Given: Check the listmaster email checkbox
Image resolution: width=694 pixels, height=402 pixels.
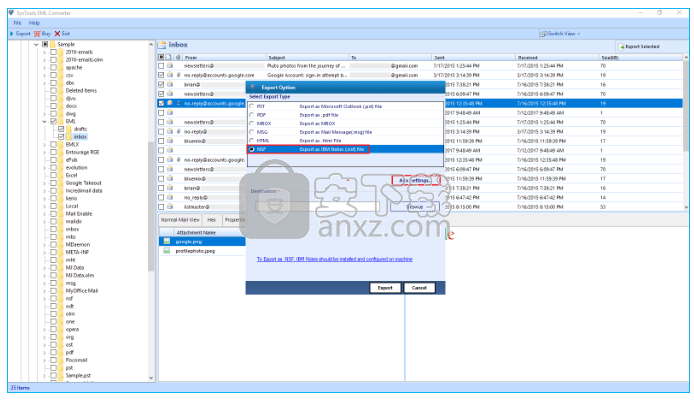Looking at the screenshot, I should (x=161, y=207).
